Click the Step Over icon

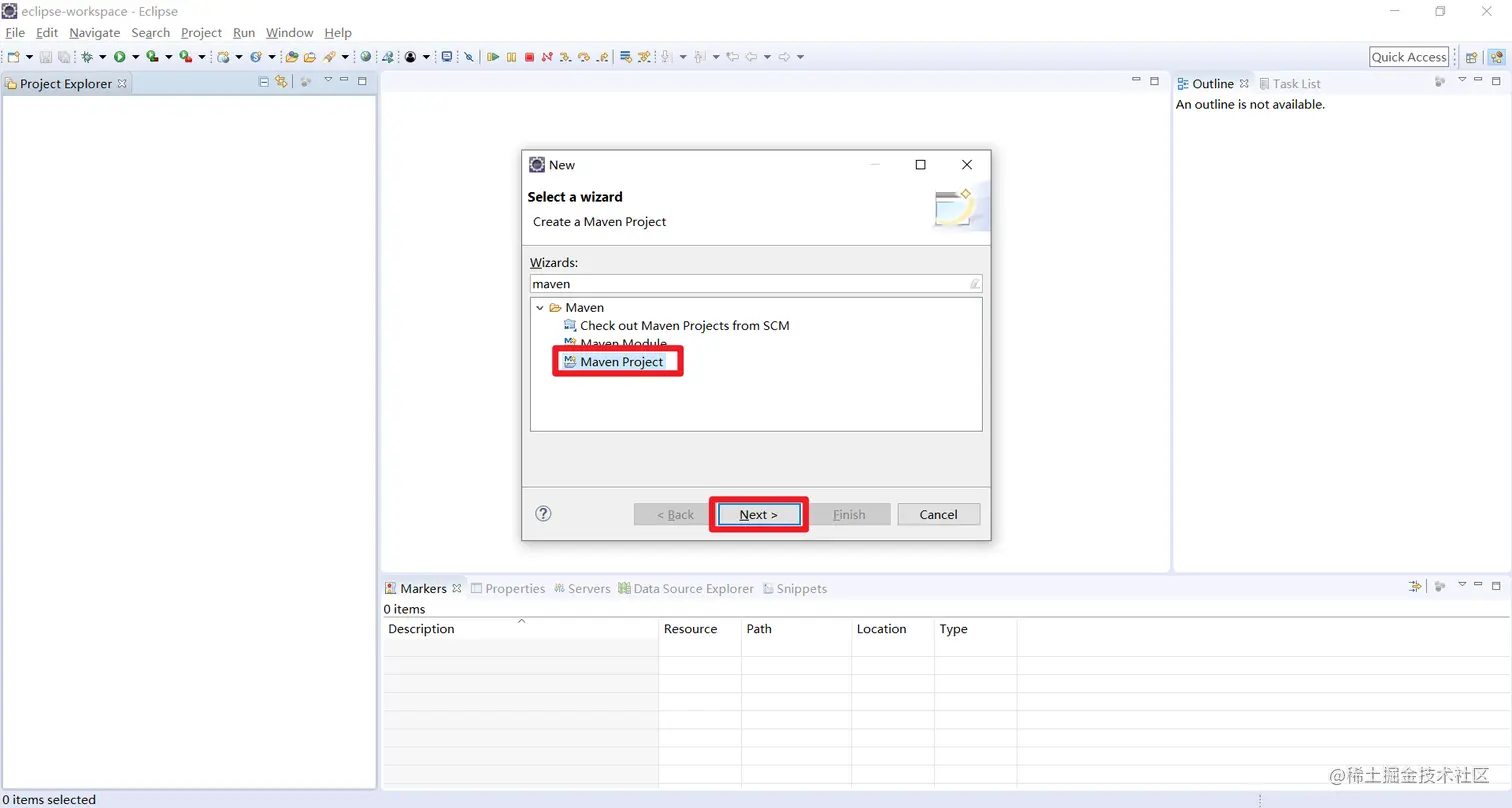click(584, 57)
